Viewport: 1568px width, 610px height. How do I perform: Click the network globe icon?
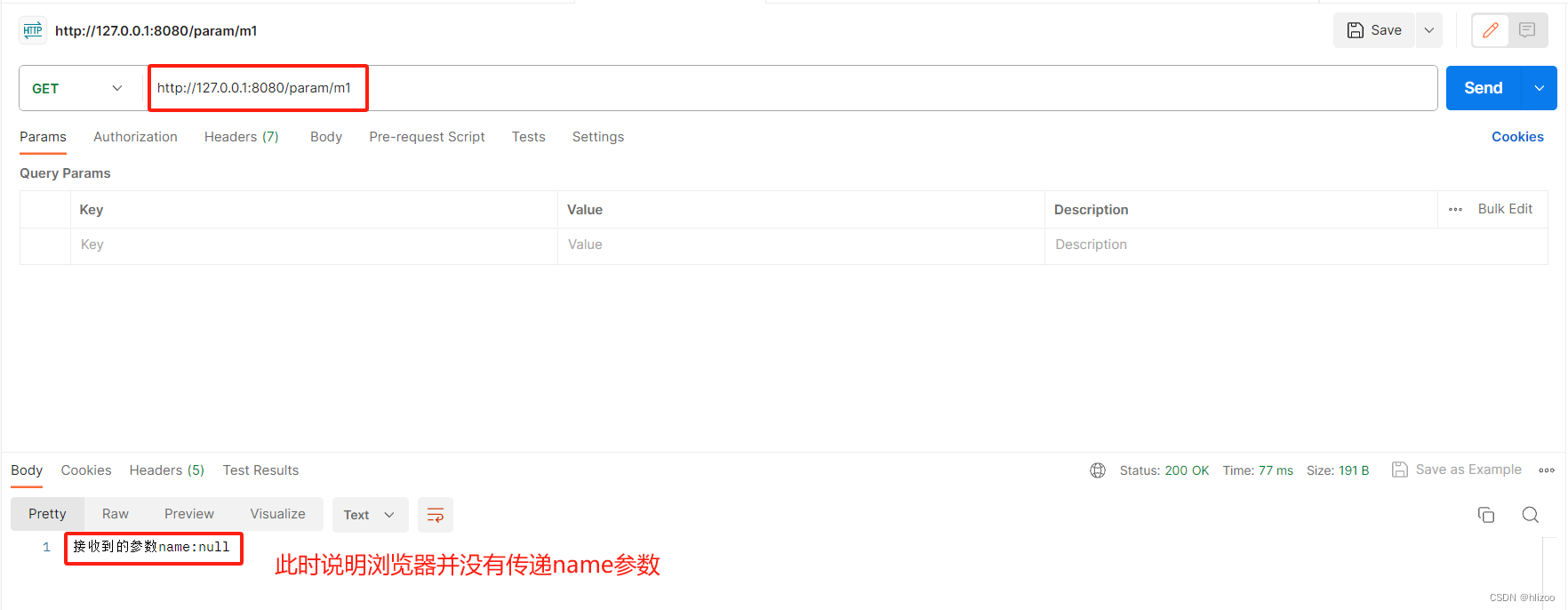click(1098, 470)
